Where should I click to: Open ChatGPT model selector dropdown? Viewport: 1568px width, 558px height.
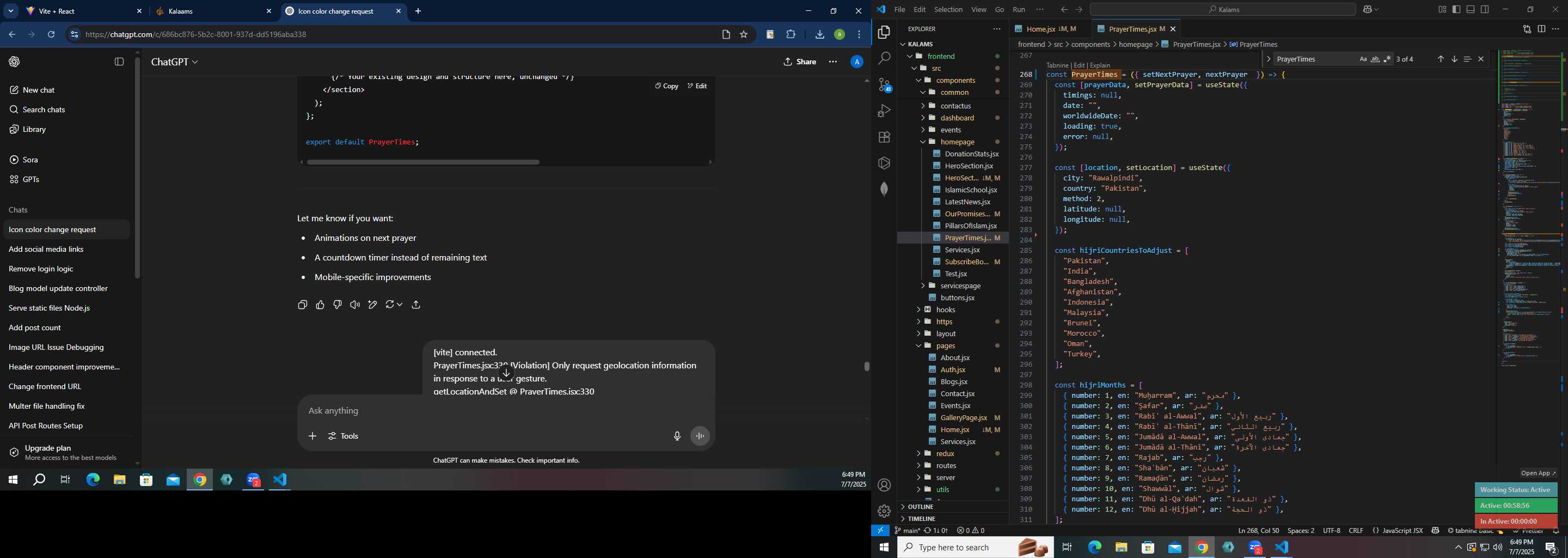[175, 62]
